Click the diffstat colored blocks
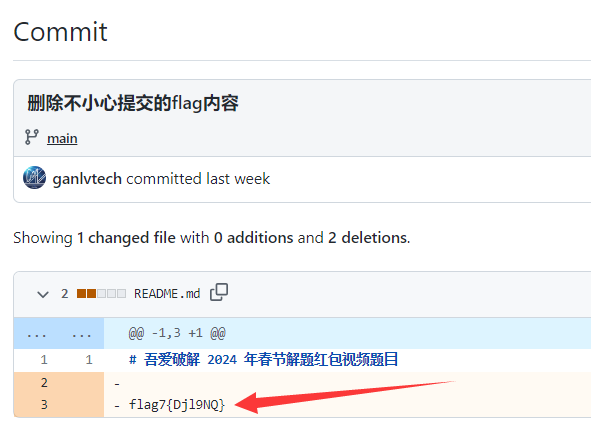The image size is (591, 431). click(x=101, y=293)
